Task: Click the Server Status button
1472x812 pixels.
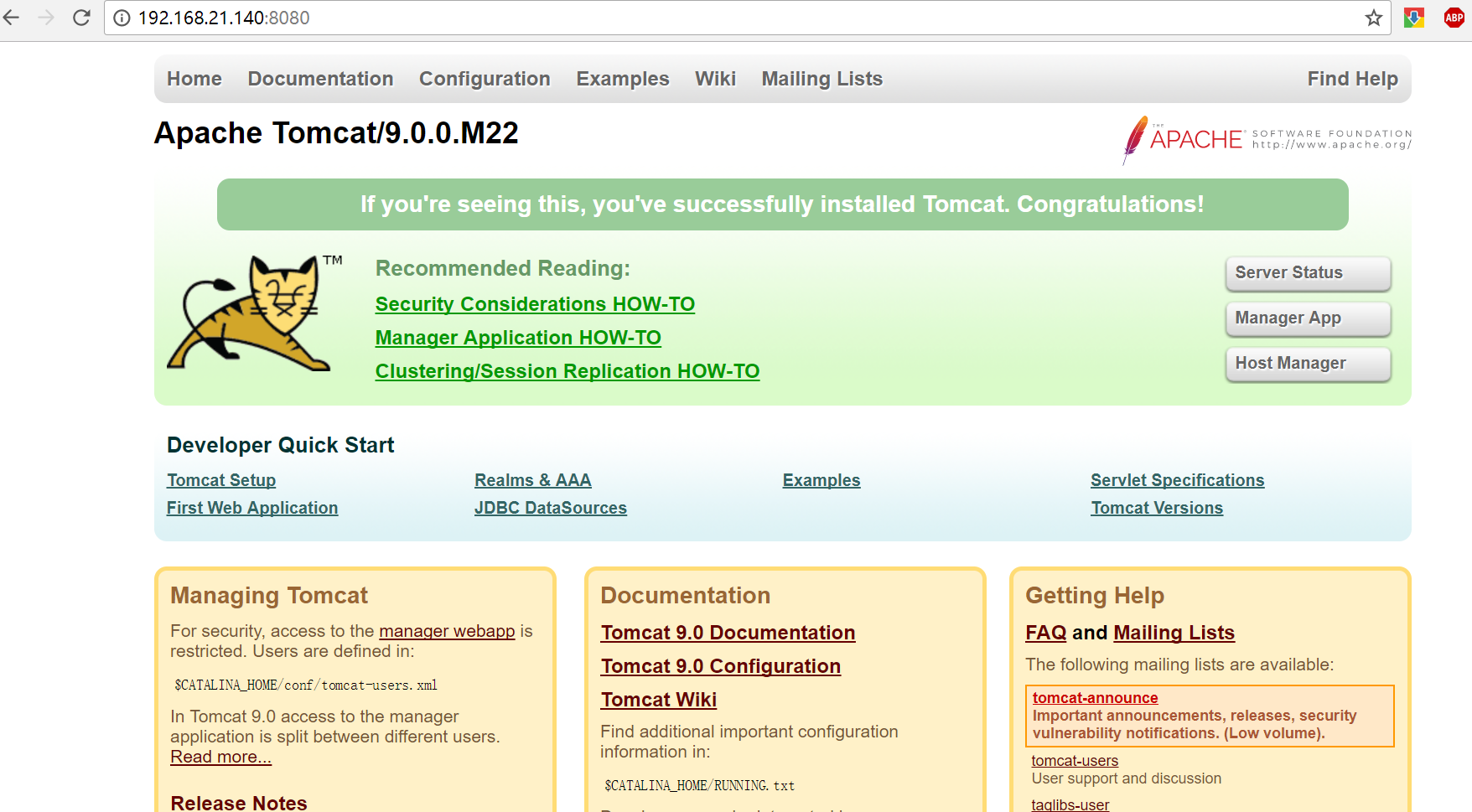Action: point(1308,273)
